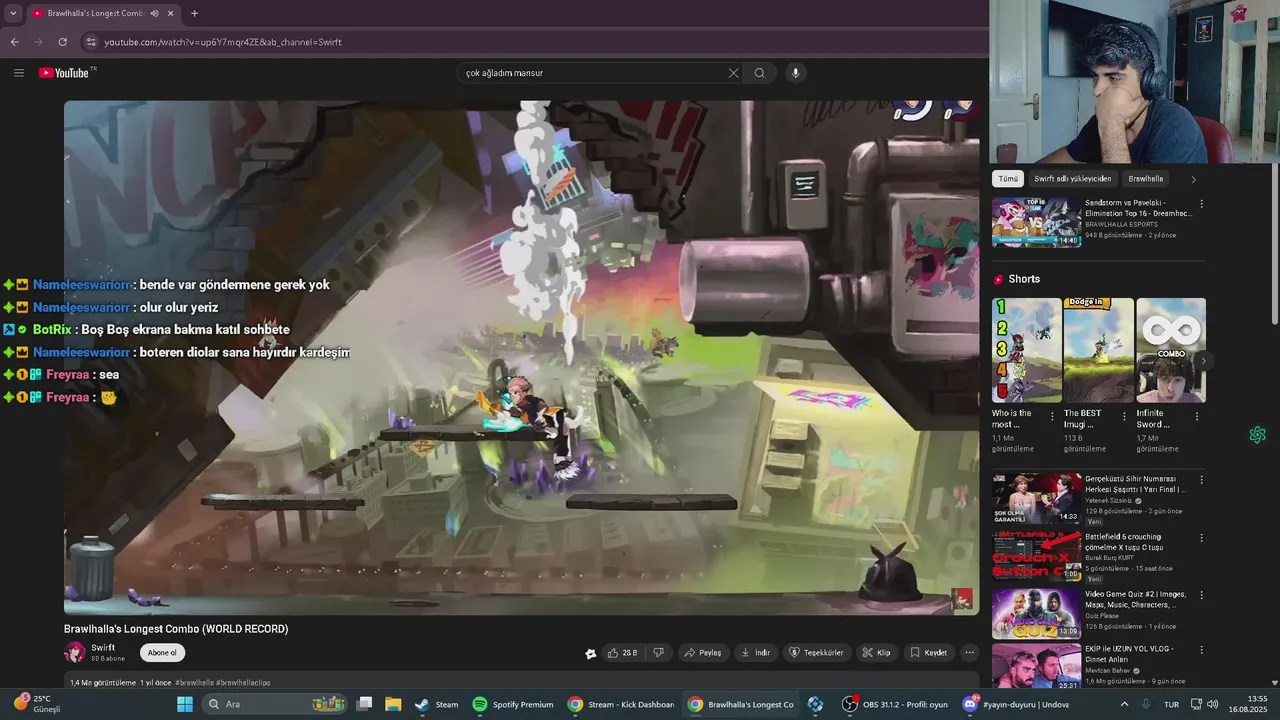Download the video with İndir button

(x=755, y=653)
